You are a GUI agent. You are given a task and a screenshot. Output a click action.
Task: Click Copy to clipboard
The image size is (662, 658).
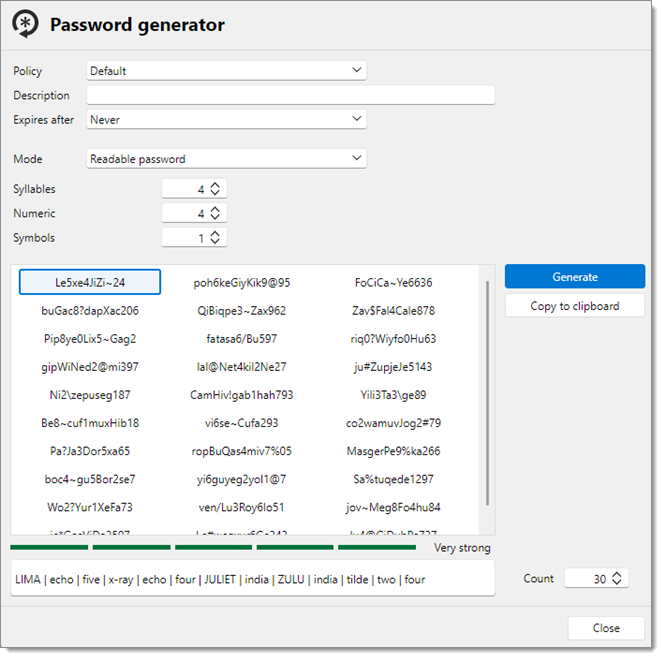(x=575, y=306)
